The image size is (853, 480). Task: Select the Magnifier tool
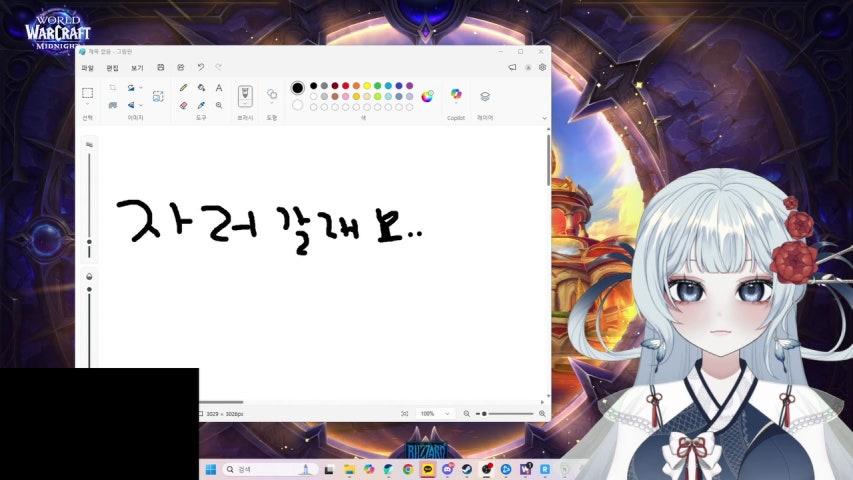coord(219,105)
